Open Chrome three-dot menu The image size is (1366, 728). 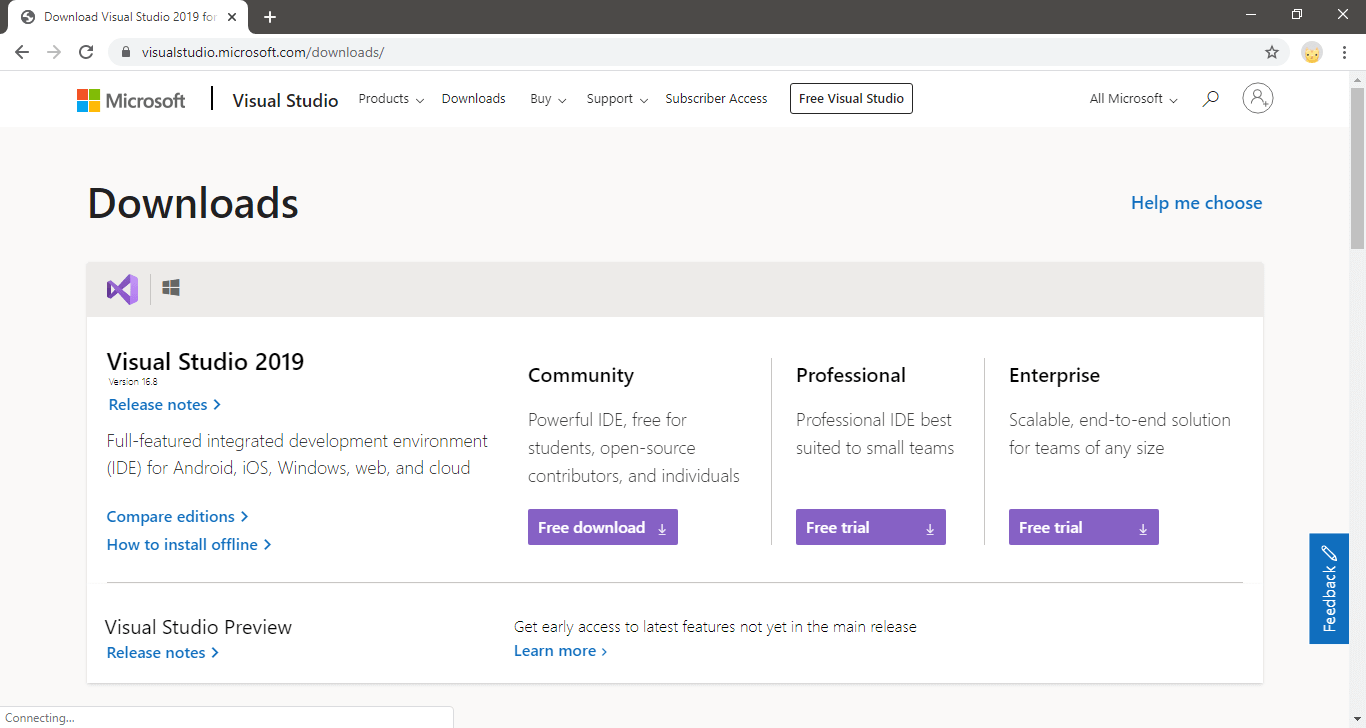pyautogui.click(x=1344, y=52)
